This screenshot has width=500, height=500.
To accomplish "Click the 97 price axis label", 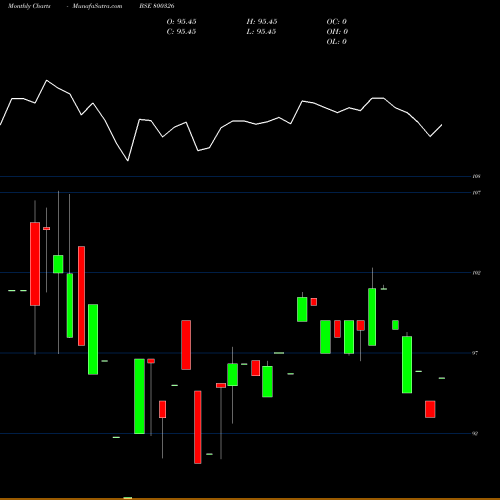I will click(x=475, y=353).
